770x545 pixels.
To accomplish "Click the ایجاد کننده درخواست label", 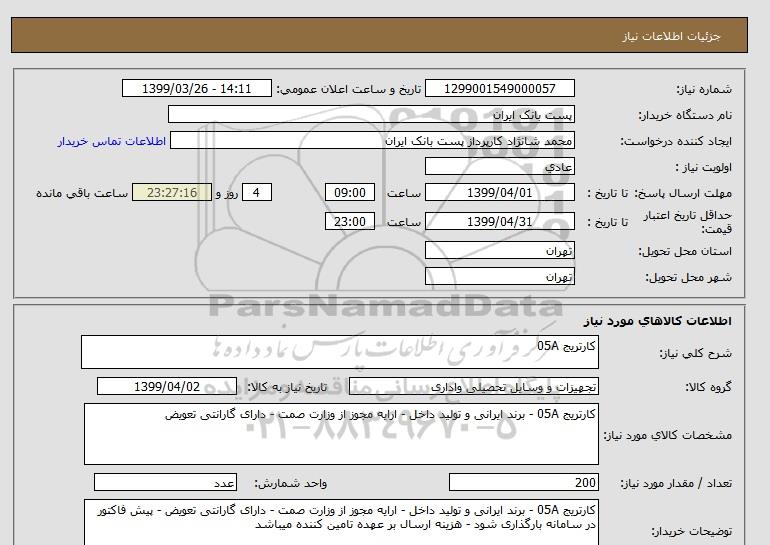I will (x=676, y=141).
